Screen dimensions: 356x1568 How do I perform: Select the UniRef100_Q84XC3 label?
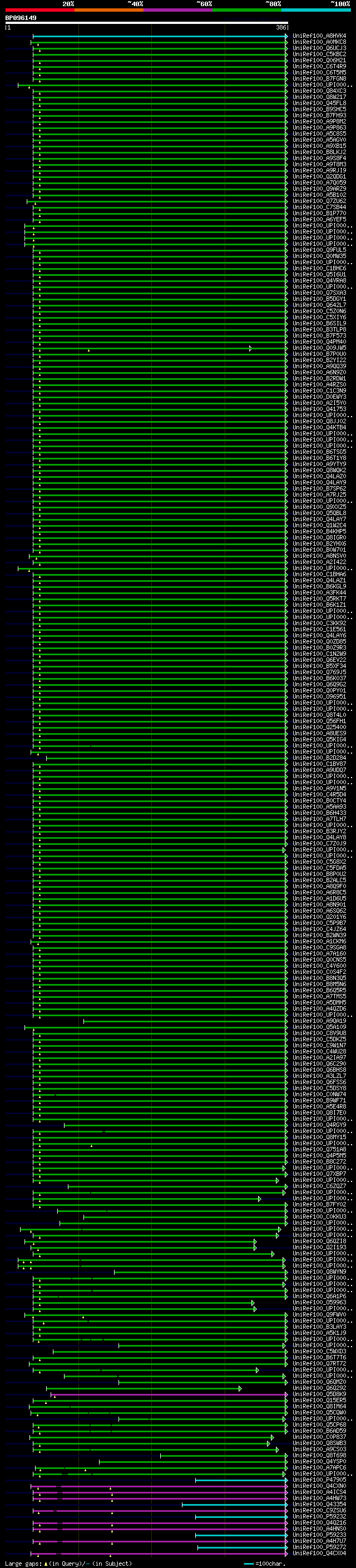319,91
